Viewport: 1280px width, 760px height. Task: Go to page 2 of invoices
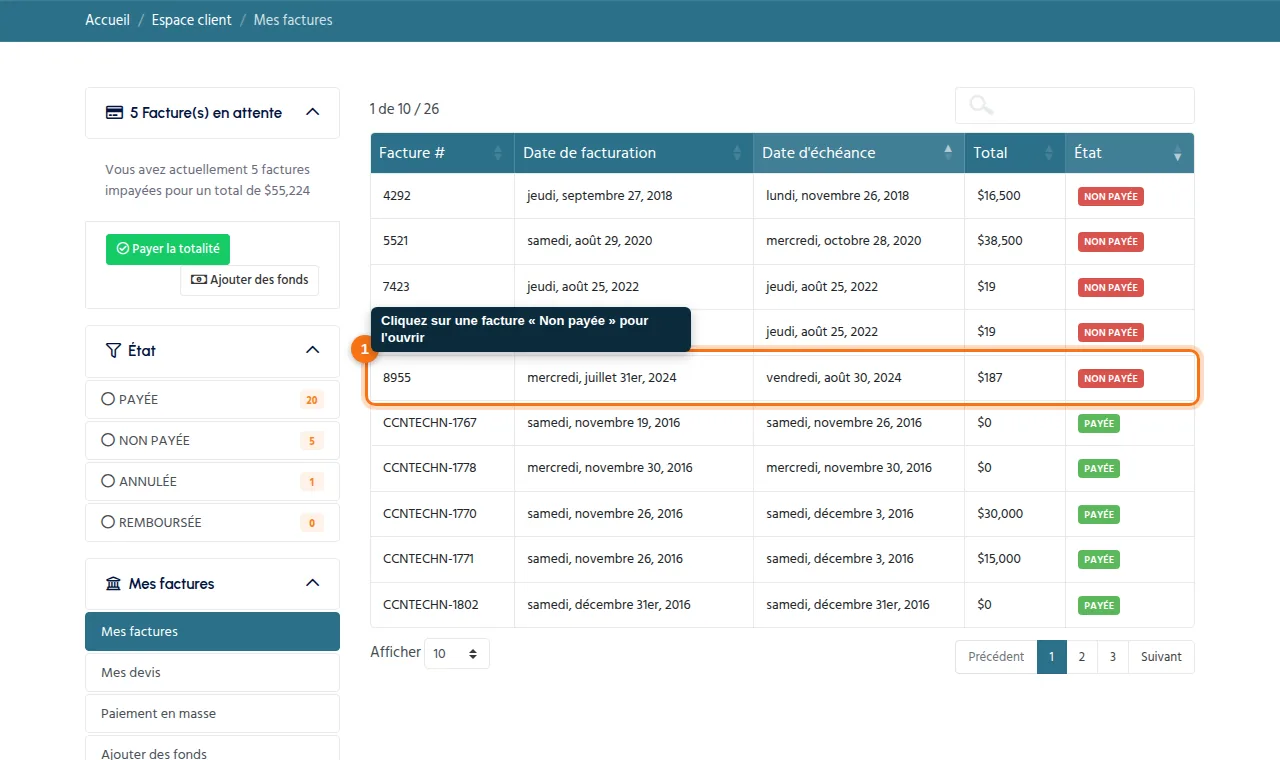pyautogui.click(x=1082, y=657)
